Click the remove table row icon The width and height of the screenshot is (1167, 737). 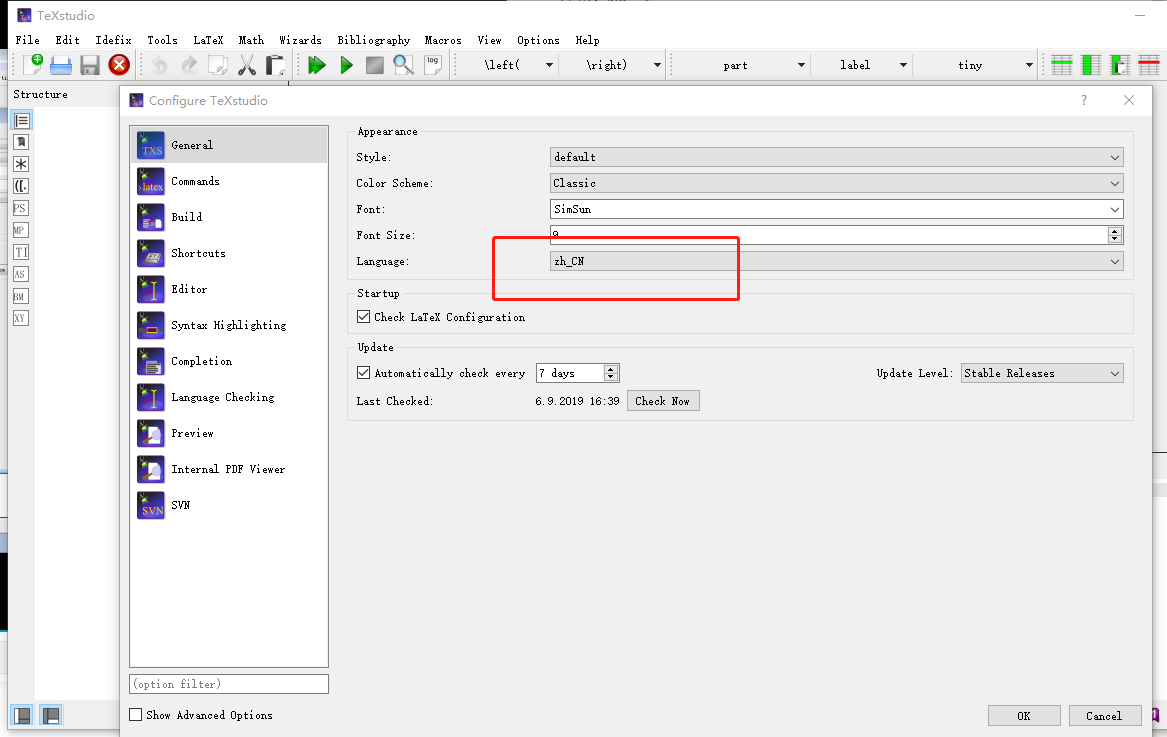(1149, 65)
